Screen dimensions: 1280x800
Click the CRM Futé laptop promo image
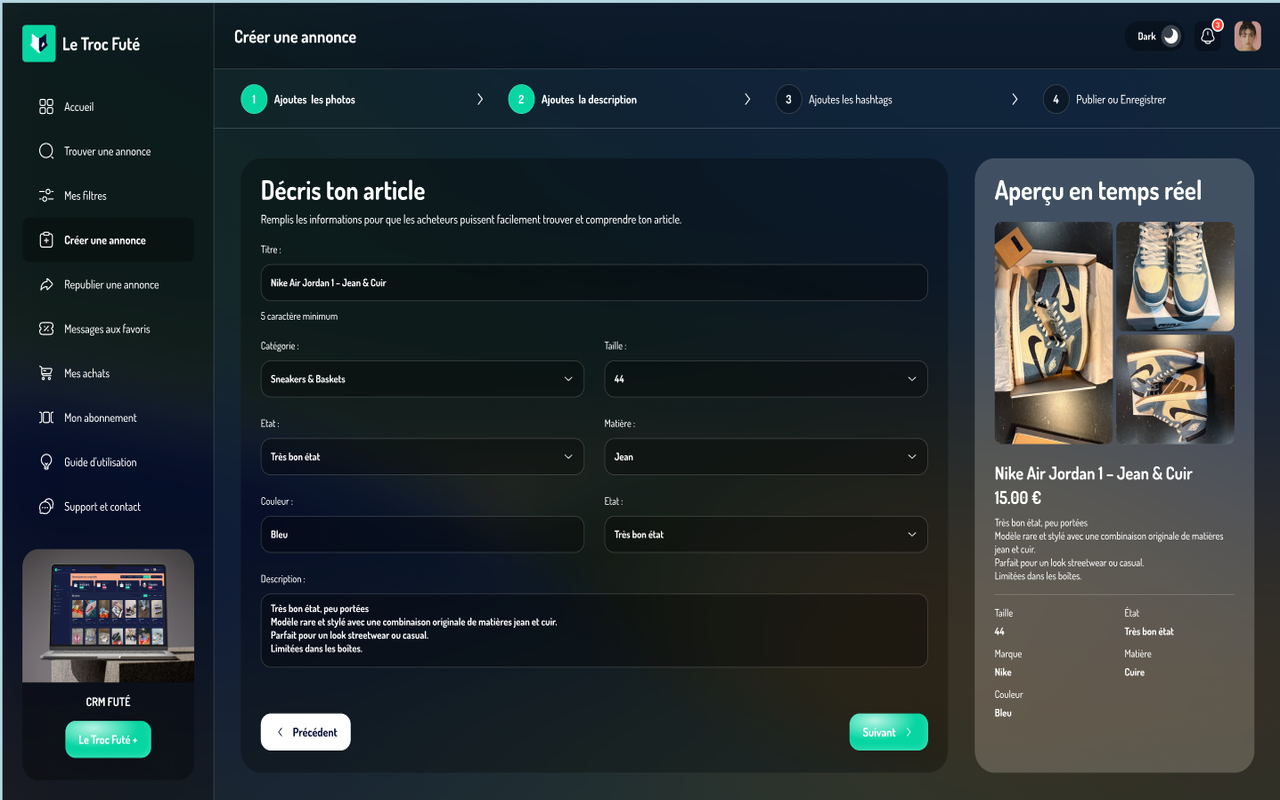(108, 616)
